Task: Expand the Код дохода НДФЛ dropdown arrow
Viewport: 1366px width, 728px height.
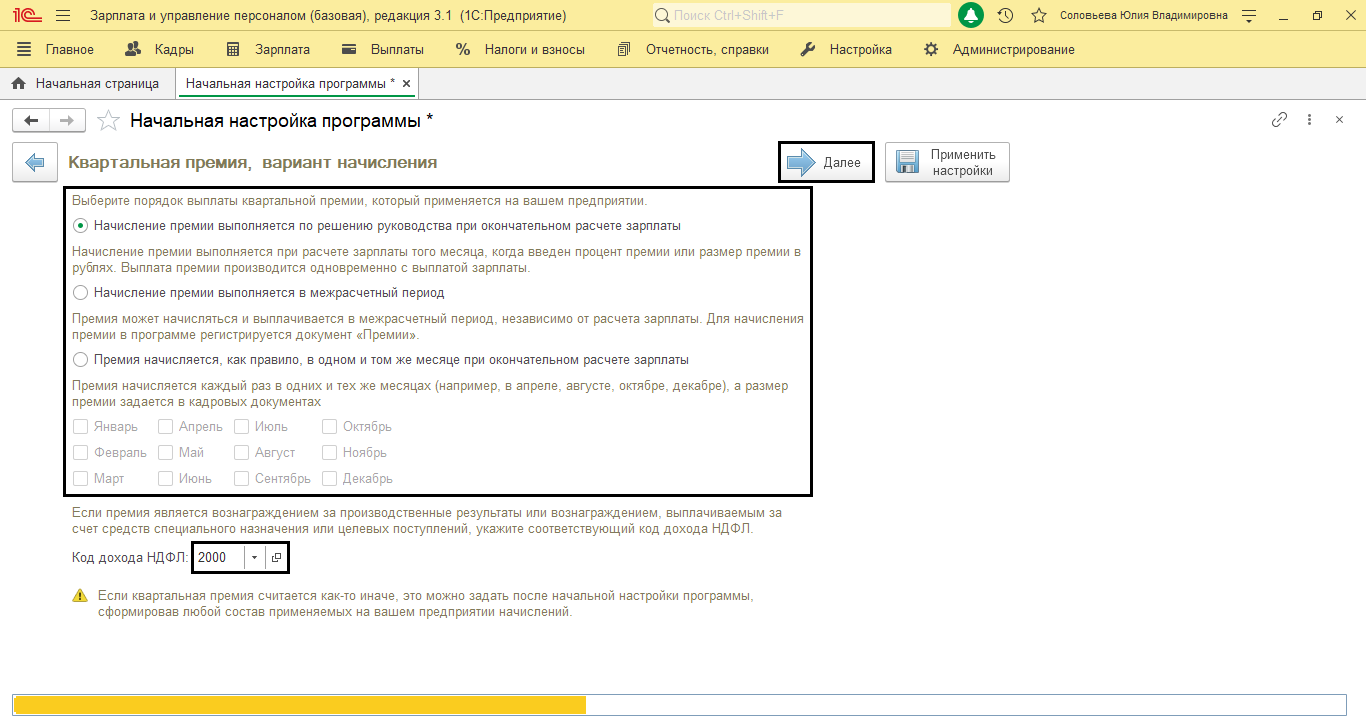Action: pyautogui.click(x=254, y=558)
